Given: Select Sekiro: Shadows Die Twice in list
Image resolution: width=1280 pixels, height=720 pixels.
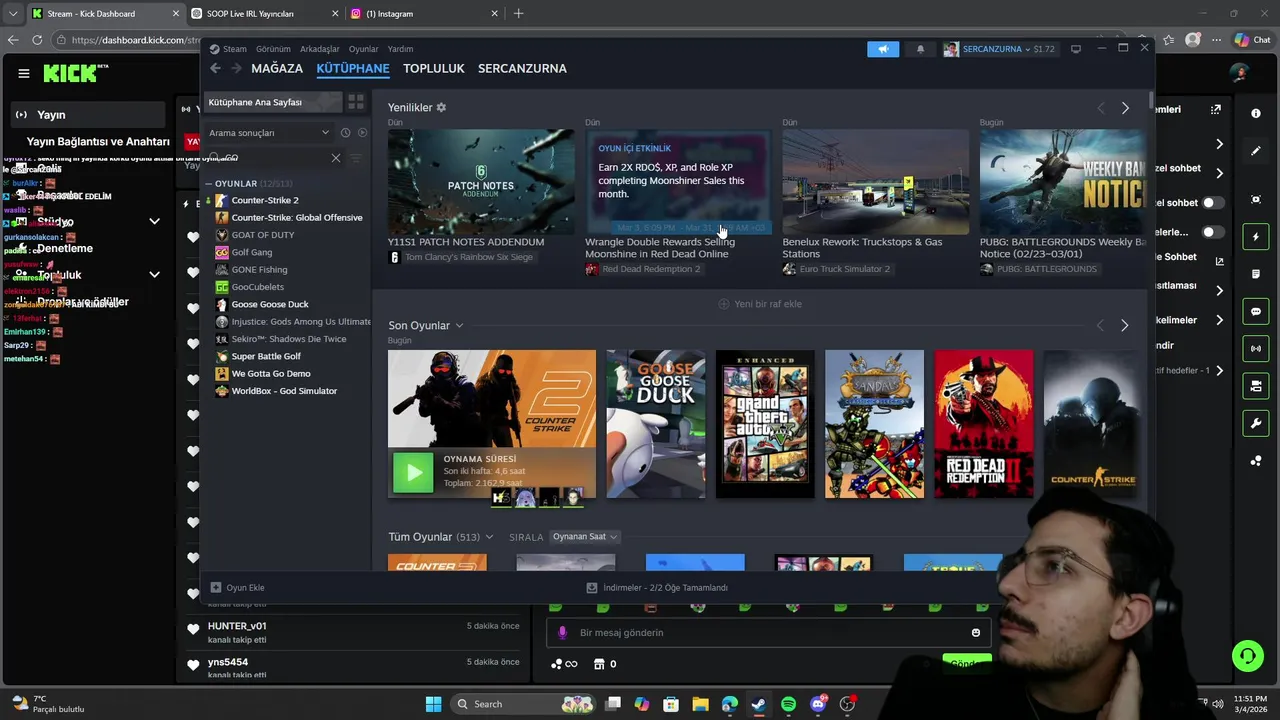Looking at the screenshot, I should click(288, 339).
